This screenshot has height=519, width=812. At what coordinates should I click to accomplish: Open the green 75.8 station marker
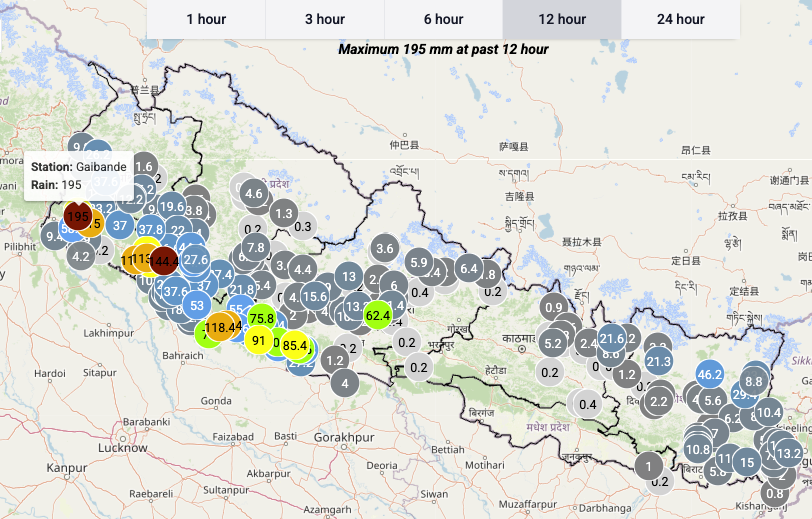point(262,318)
